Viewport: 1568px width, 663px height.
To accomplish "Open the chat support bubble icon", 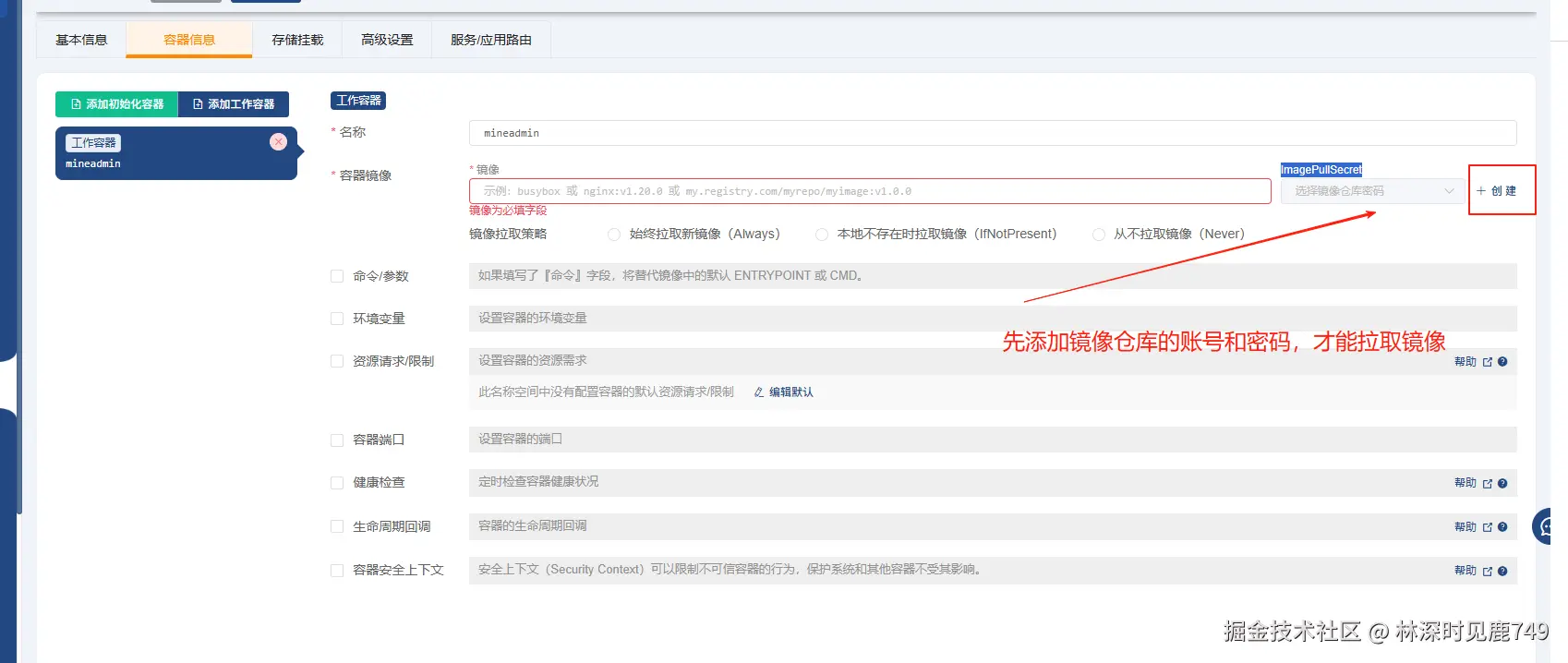I will pos(1543,526).
